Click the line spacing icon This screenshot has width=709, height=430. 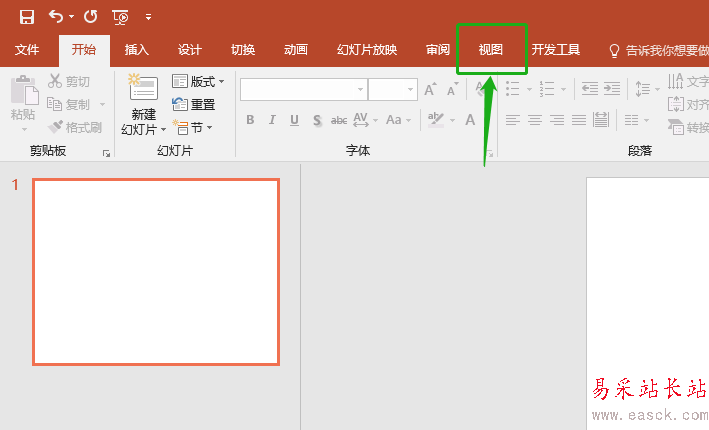click(643, 89)
